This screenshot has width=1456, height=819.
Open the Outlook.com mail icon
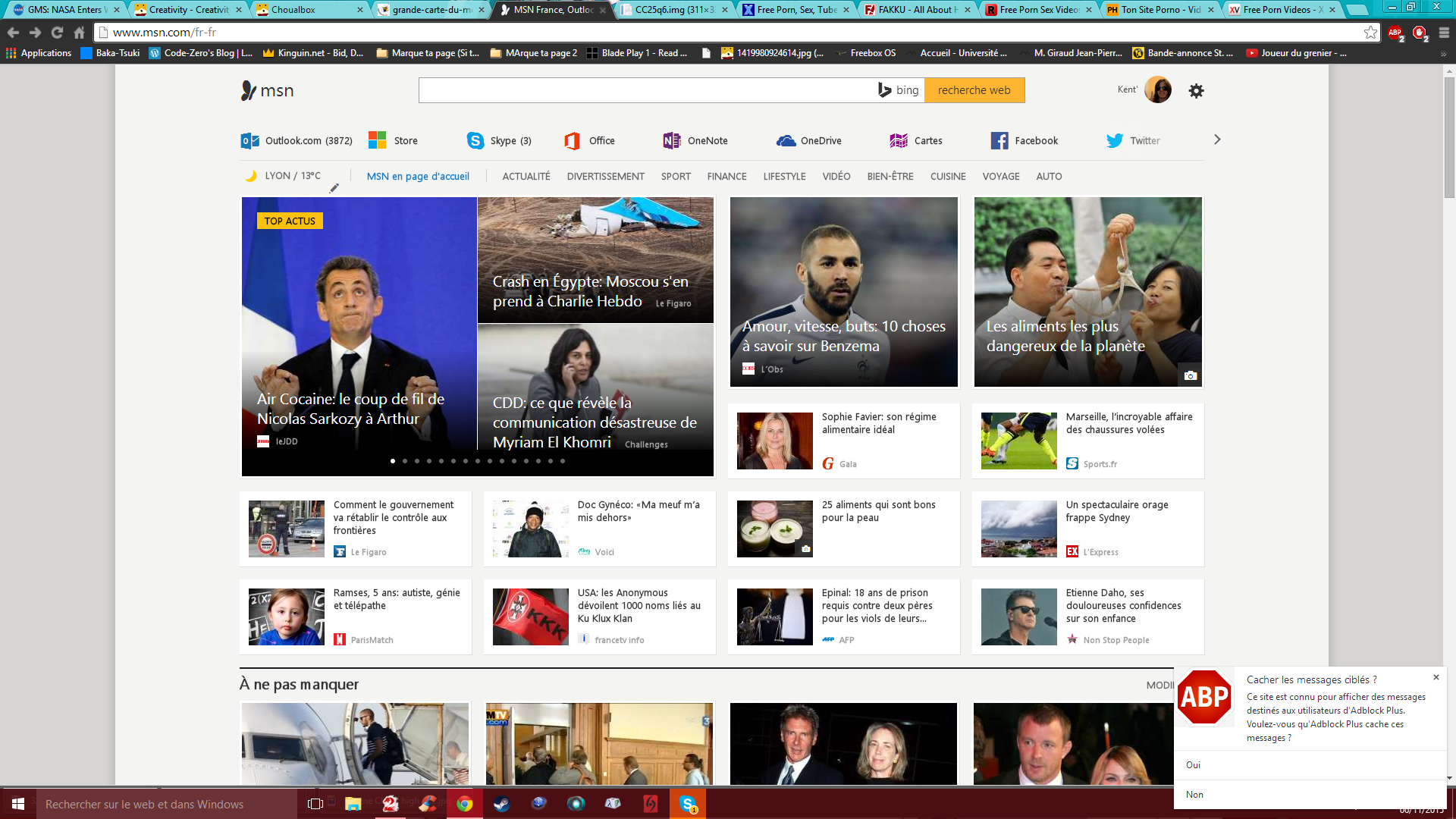click(x=249, y=141)
